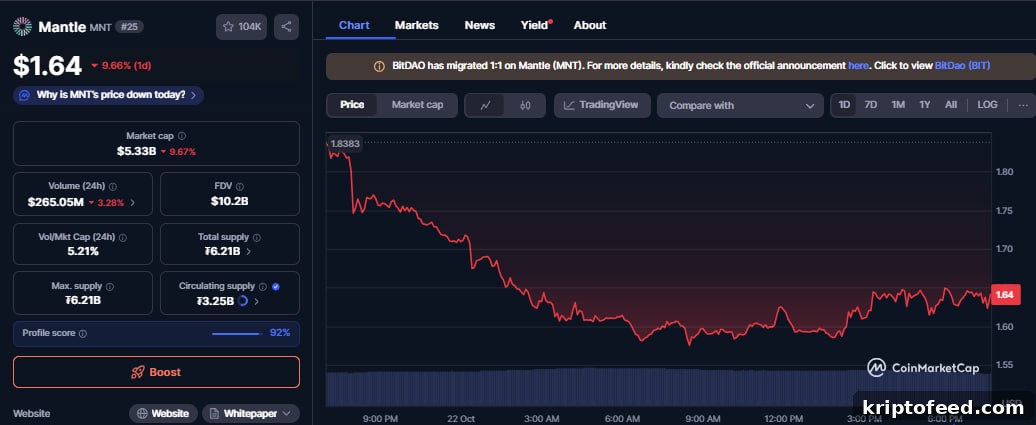Expand Circulating supply details chevron

pyautogui.click(x=256, y=301)
